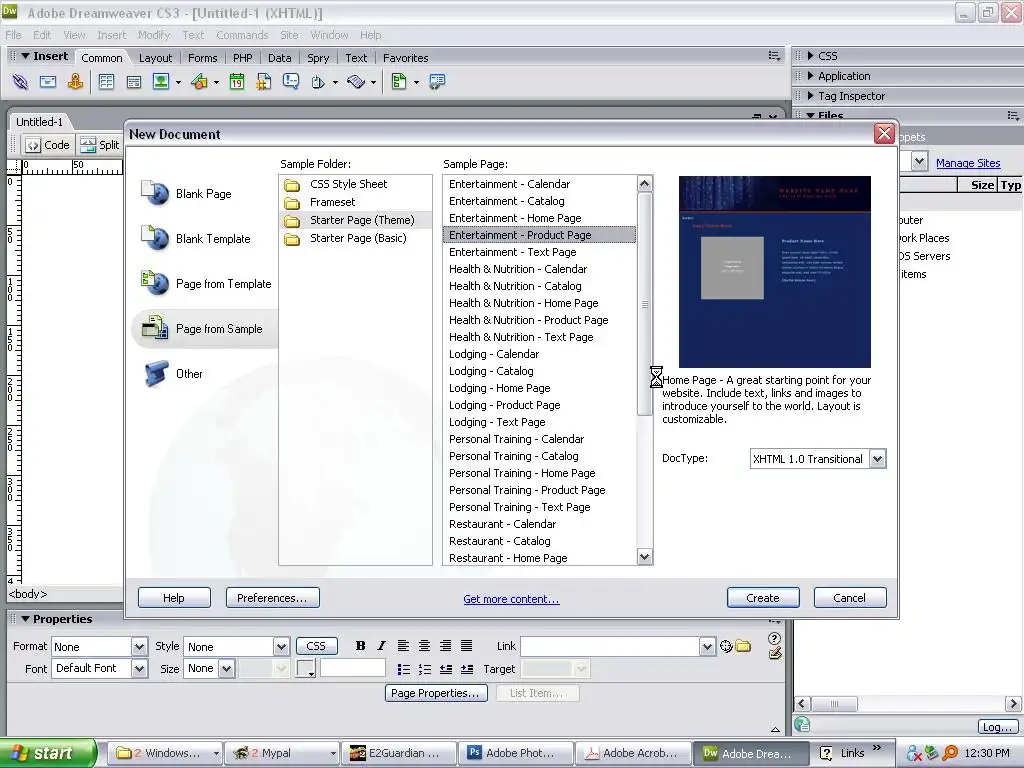Toggle Align Left in Properties
This screenshot has height=768, width=1024.
point(404,646)
